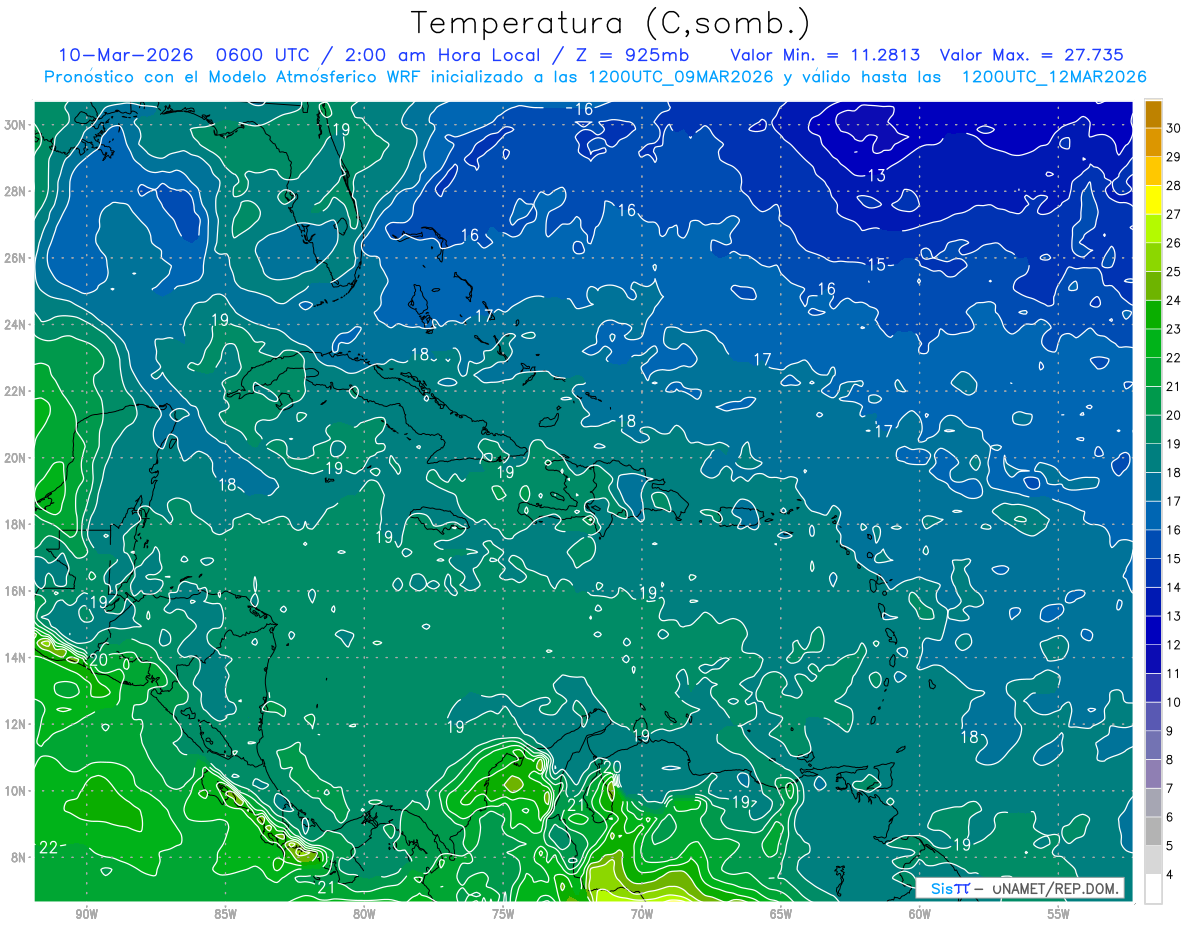Click the white color scale segment below 4
1200x927 pixels.
[1153, 889]
